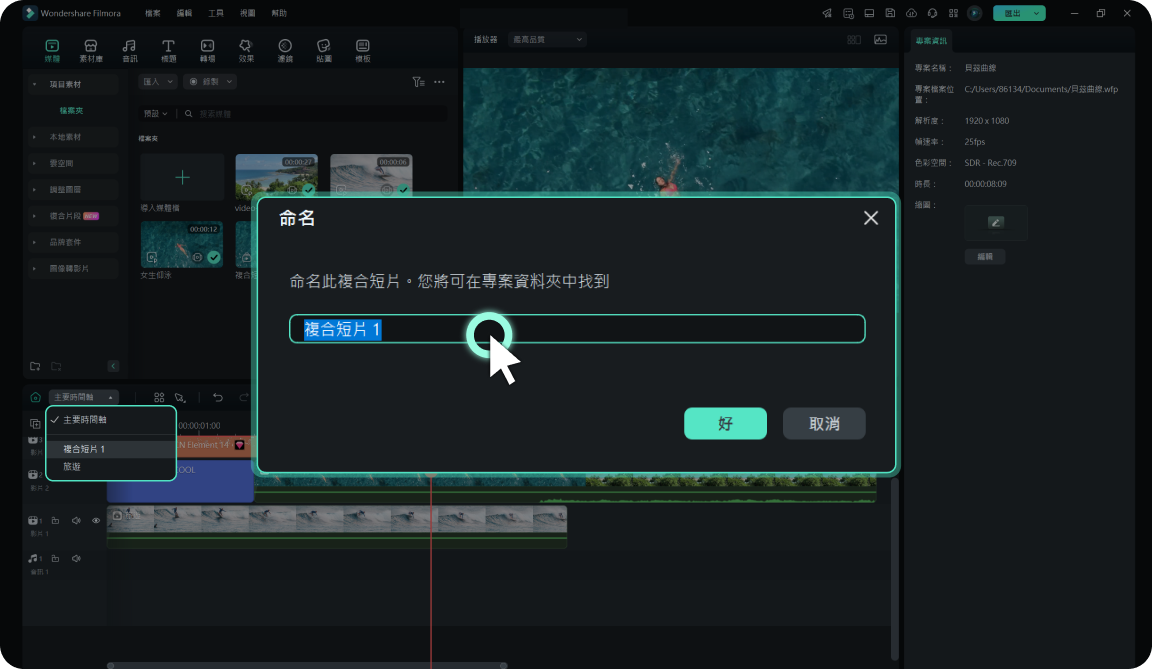
Task: Click the paper plane share icon
Action: tap(827, 13)
